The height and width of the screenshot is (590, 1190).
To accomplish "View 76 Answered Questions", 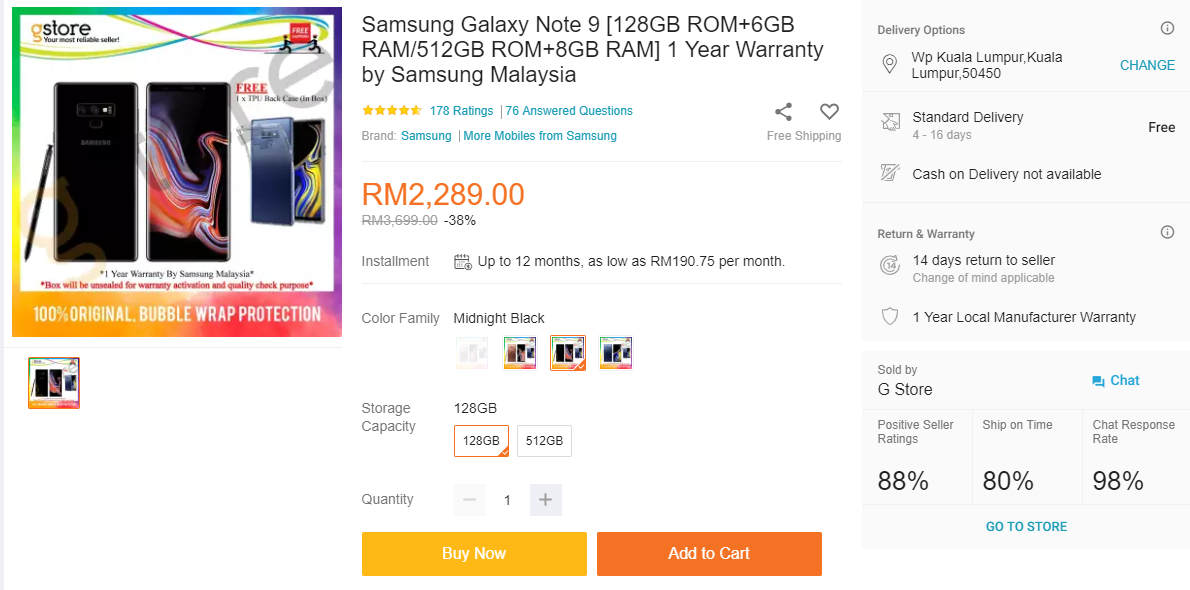I will (x=569, y=111).
